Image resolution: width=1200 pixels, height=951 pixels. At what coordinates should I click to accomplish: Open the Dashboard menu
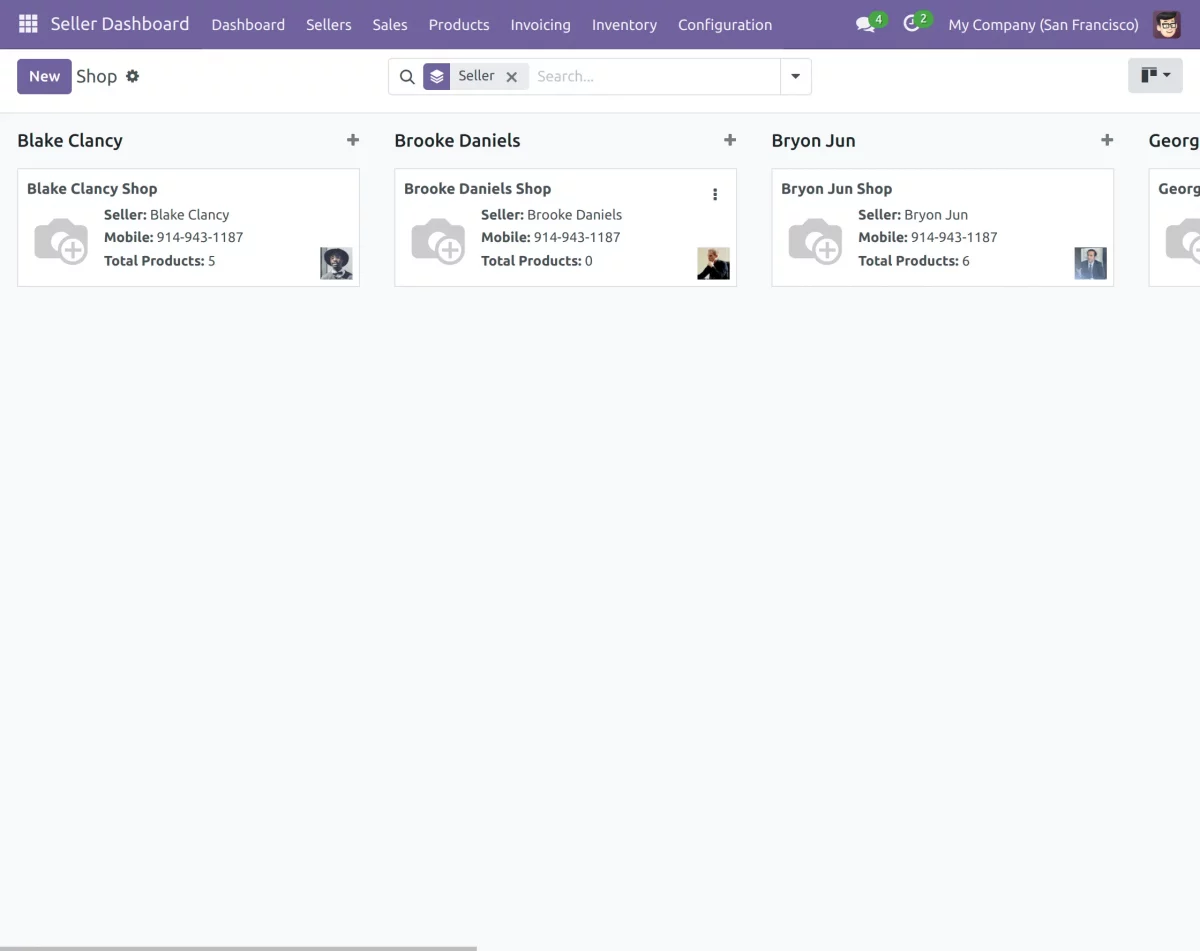pyautogui.click(x=248, y=25)
